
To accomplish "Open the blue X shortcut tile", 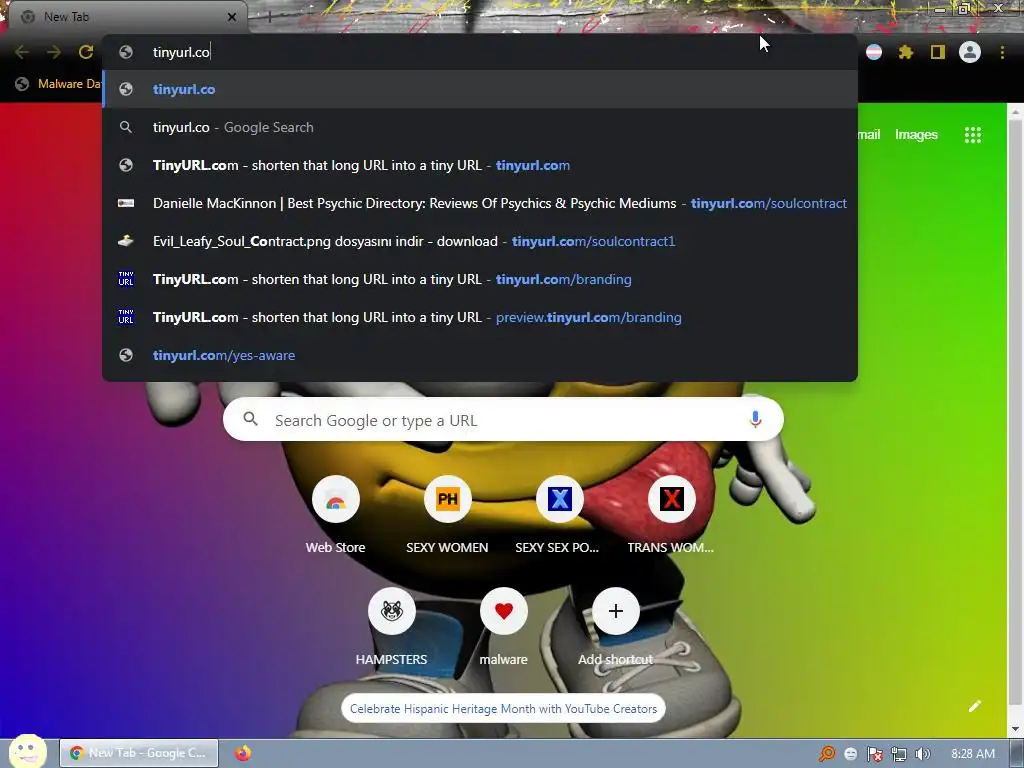I will coord(559,516).
